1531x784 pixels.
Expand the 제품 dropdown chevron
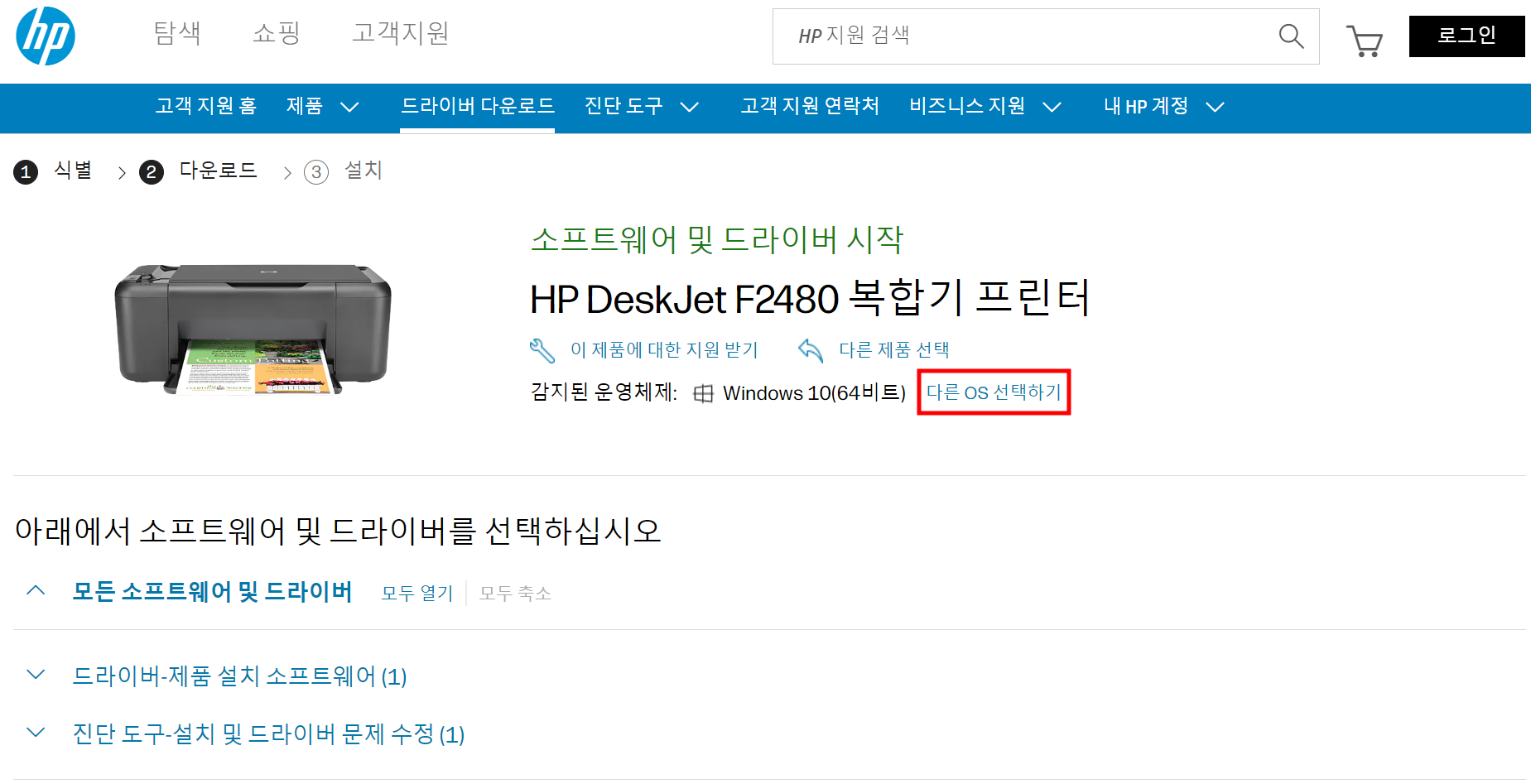(349, 107)
